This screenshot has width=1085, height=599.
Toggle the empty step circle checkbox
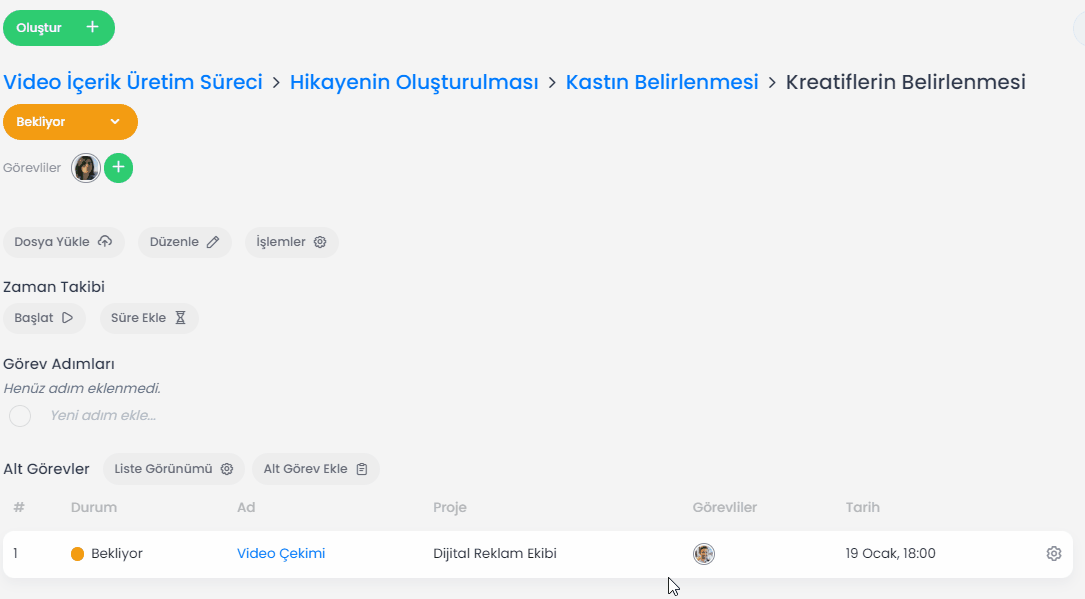pos(20,416)
